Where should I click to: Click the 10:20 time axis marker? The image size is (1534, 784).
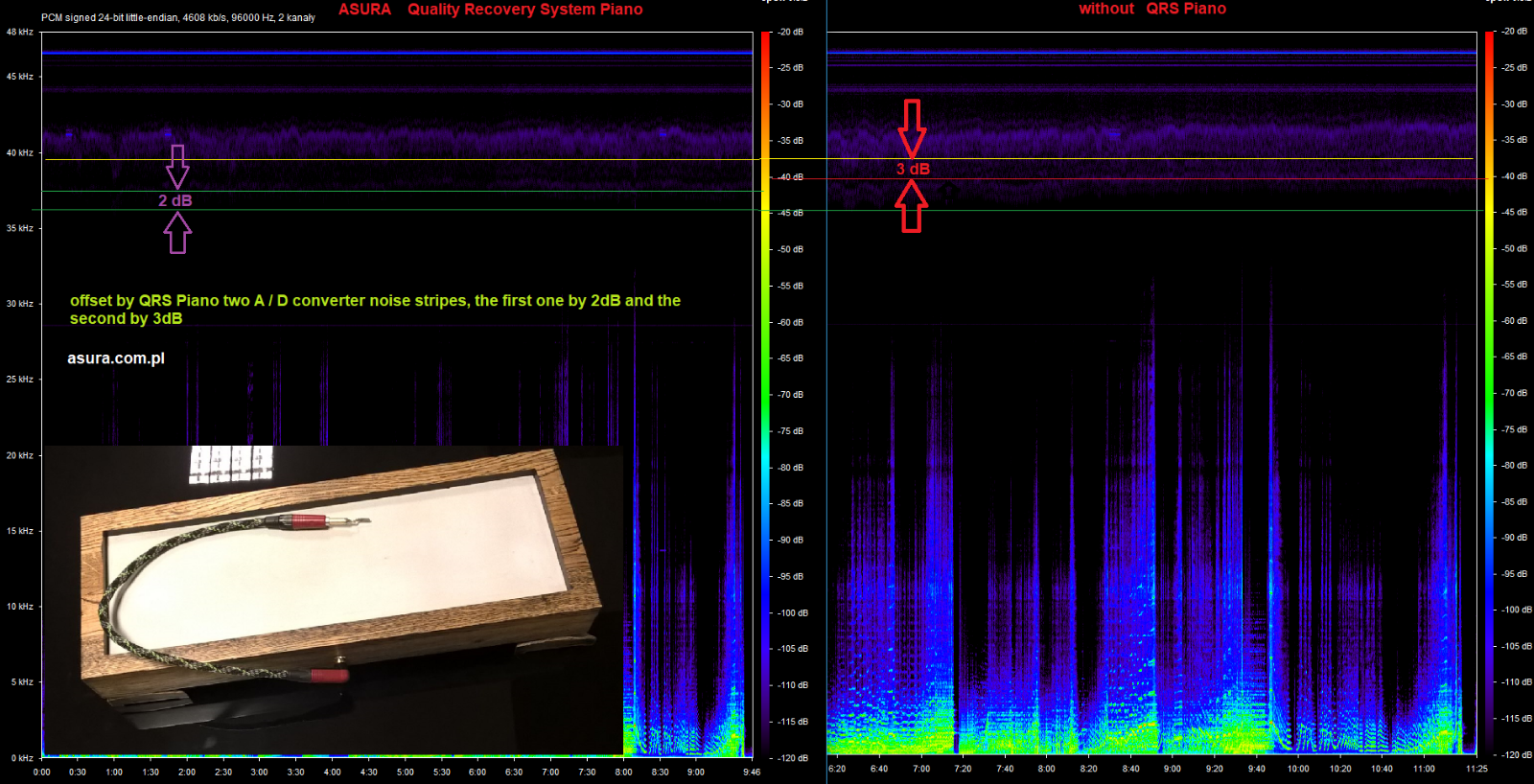click(x=1340, y=769)
